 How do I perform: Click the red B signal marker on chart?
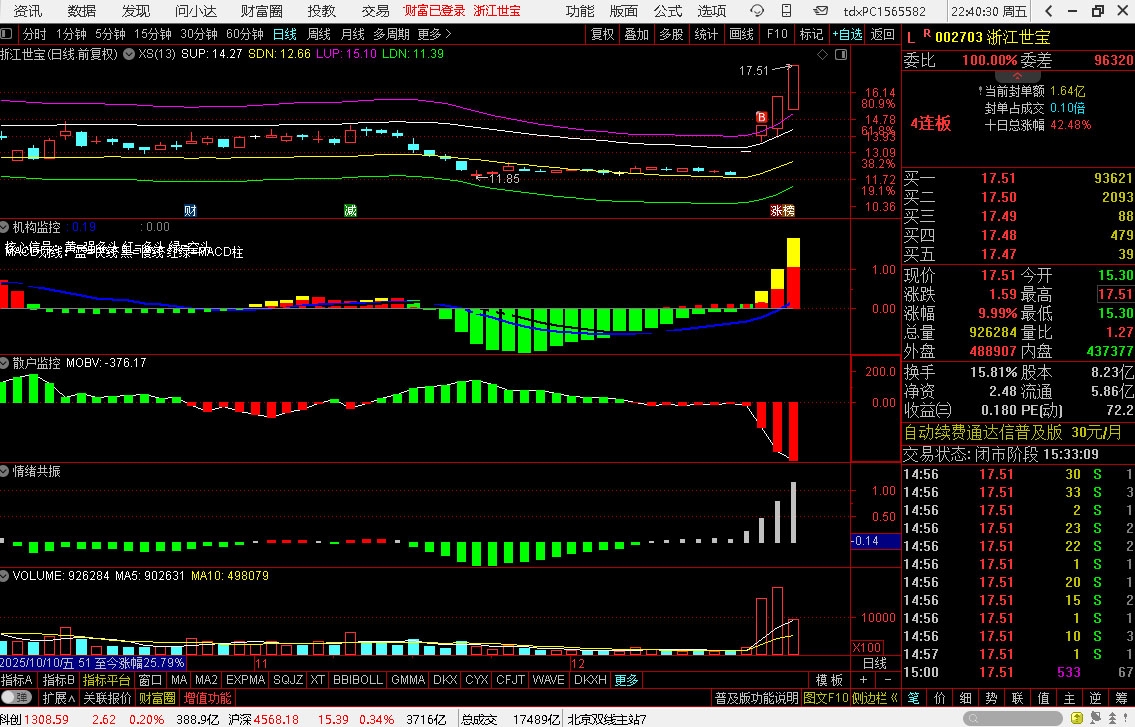point(761,117)
